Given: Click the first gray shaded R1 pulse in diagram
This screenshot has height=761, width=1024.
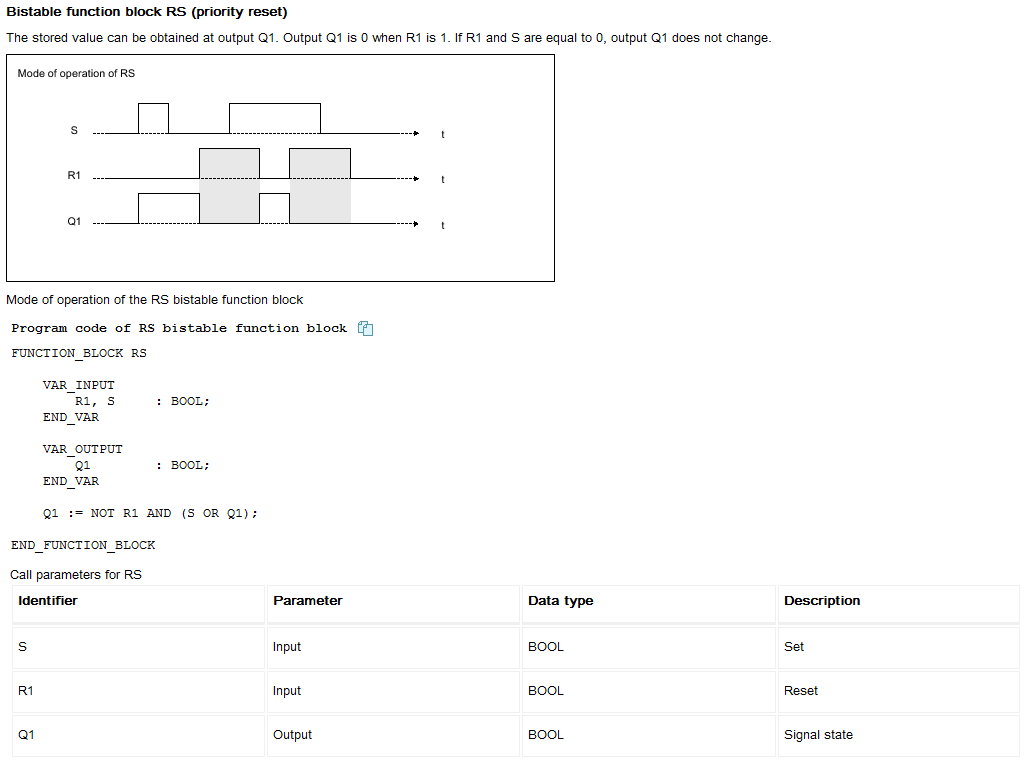Looking at the screenshot, I should (x=229, y=185).
